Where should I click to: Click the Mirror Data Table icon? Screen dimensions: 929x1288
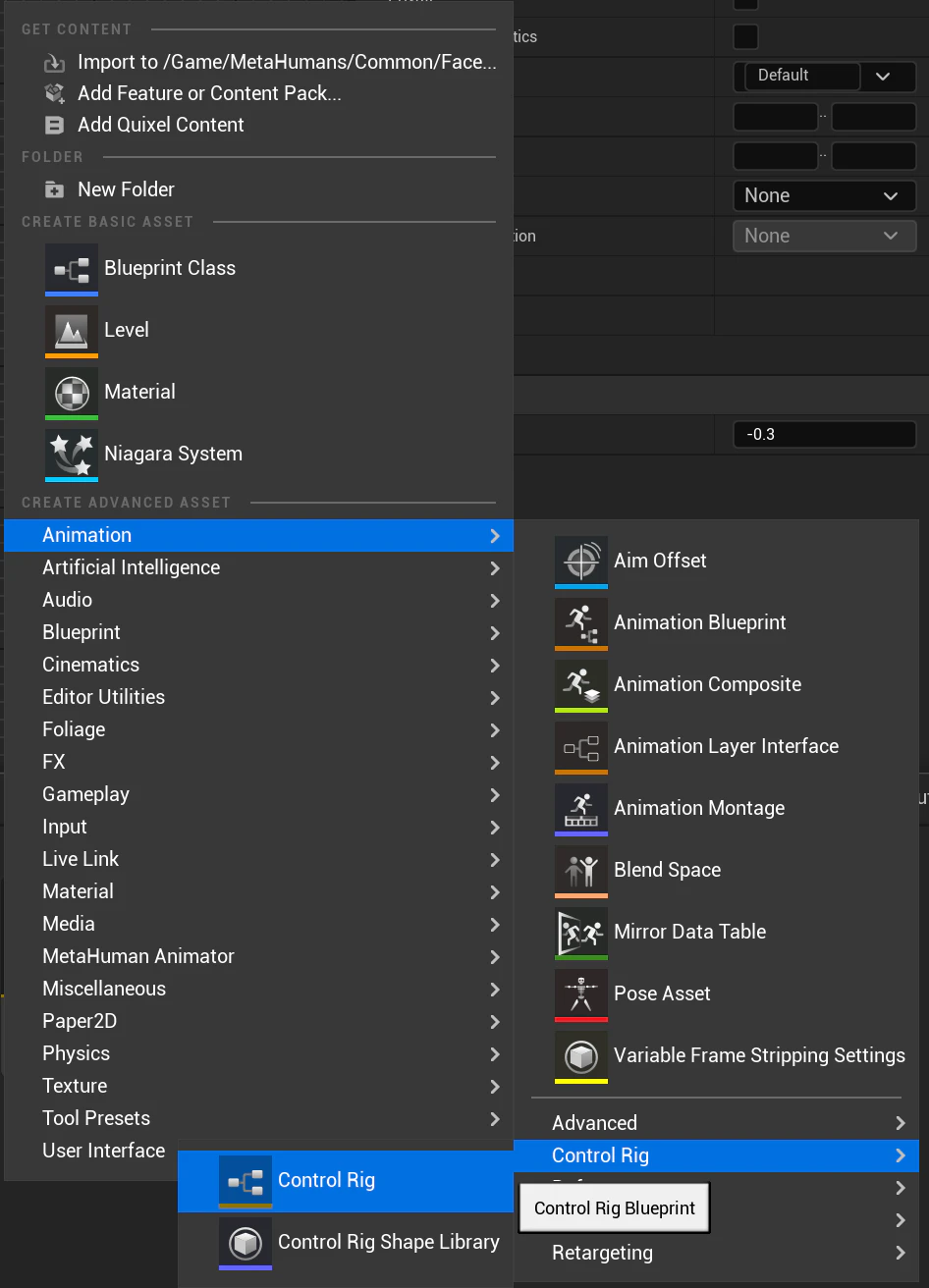(581, 933)
